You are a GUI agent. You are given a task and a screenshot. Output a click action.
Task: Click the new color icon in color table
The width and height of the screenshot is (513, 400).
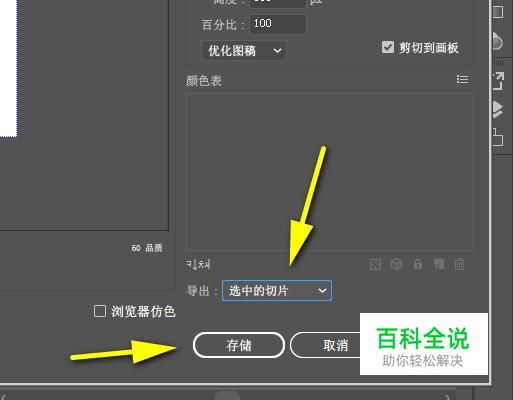pyautogui.click(x=439, y=264)
